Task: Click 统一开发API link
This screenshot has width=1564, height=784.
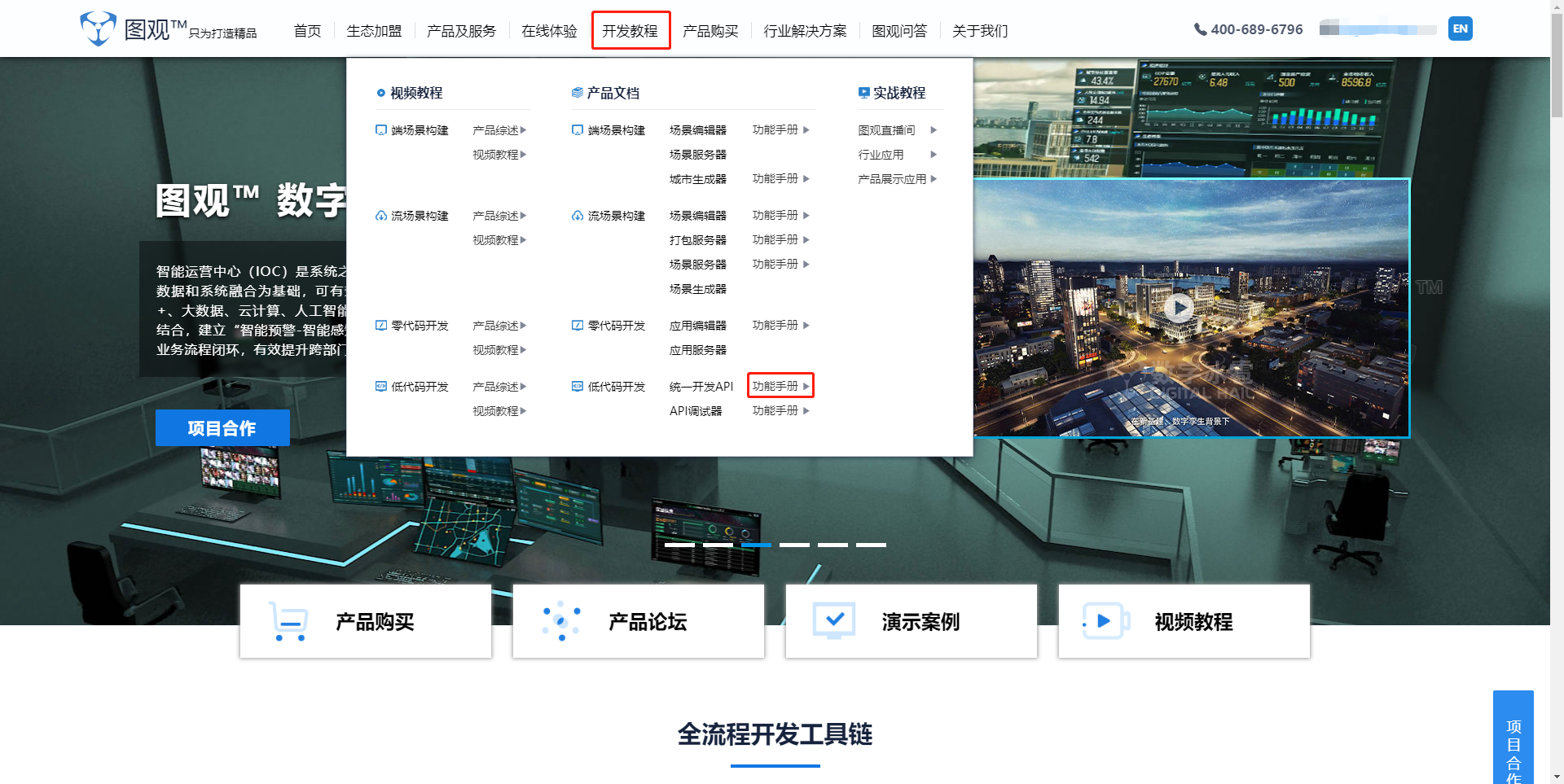Action: click(x=701, y=387)
